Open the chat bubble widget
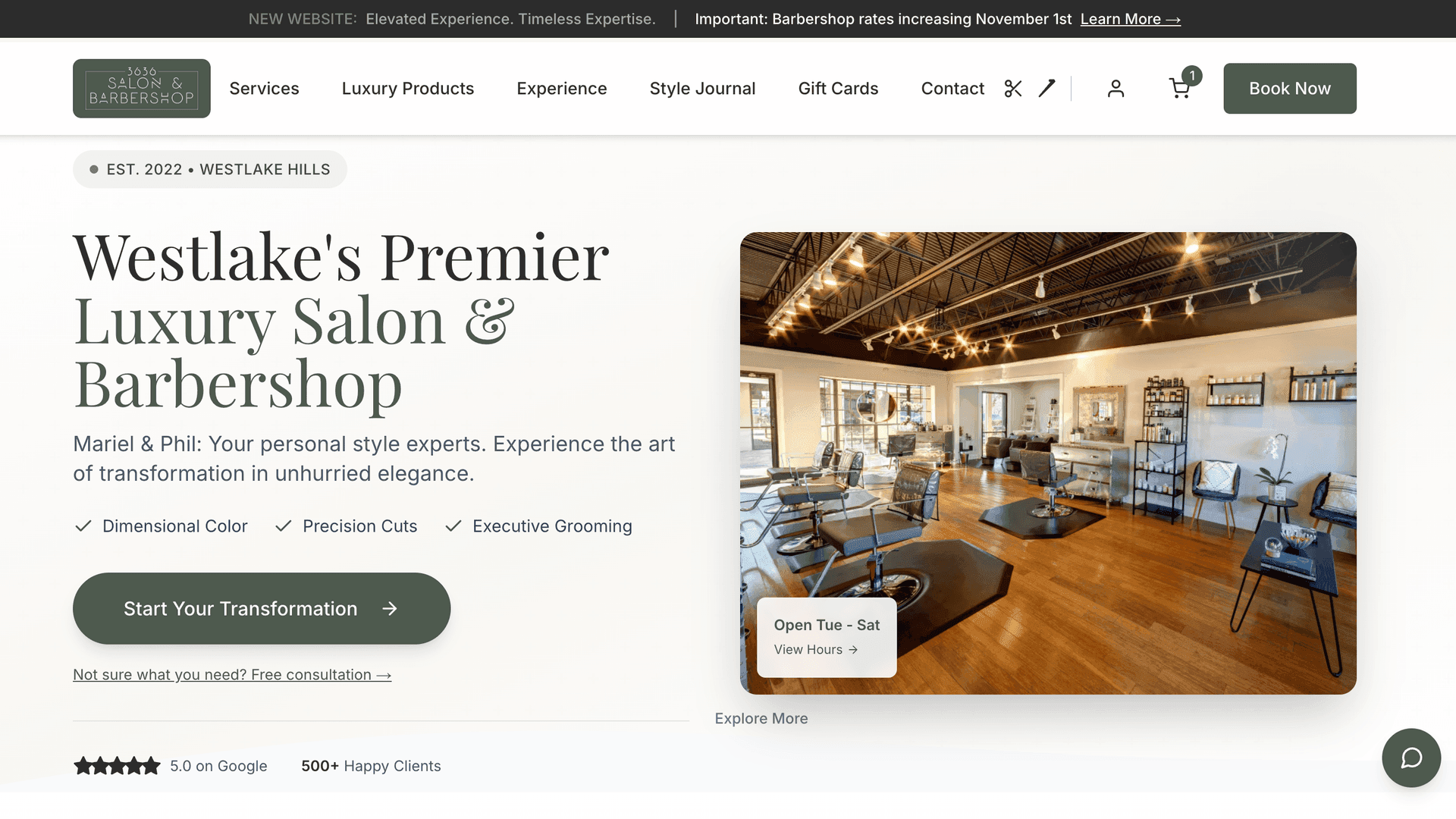This screenshot has width=1456, height=819. [x=1411, y=758]
